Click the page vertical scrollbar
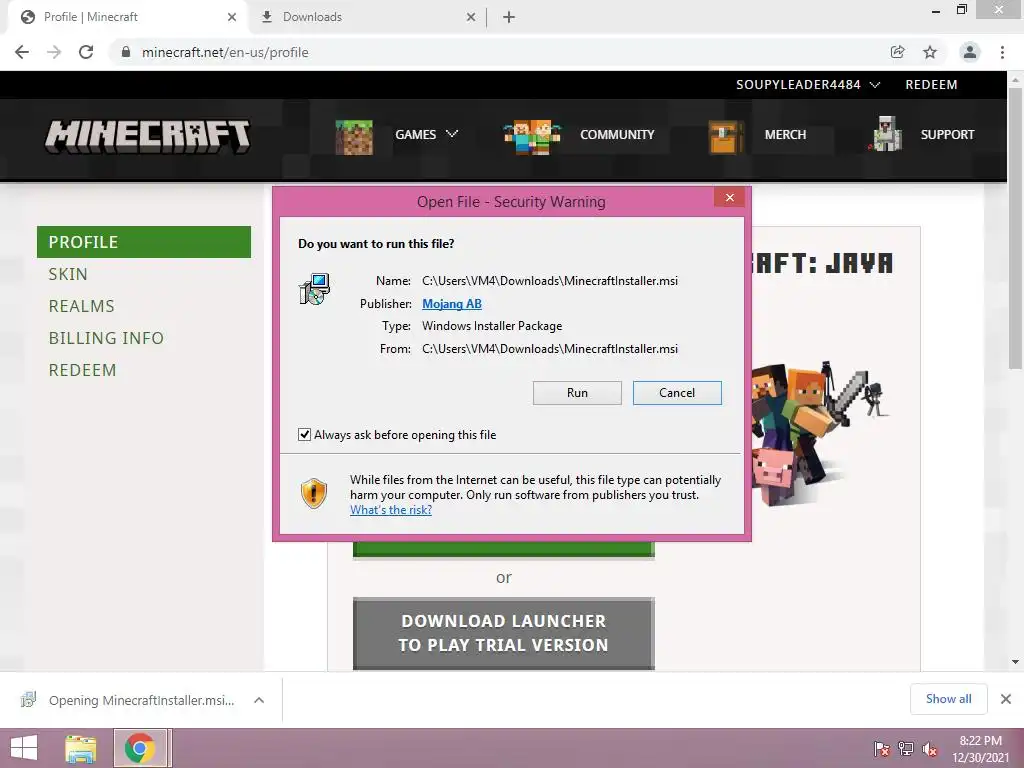Viewport: 1024px width, 768px height. [x=1015, y=229]
